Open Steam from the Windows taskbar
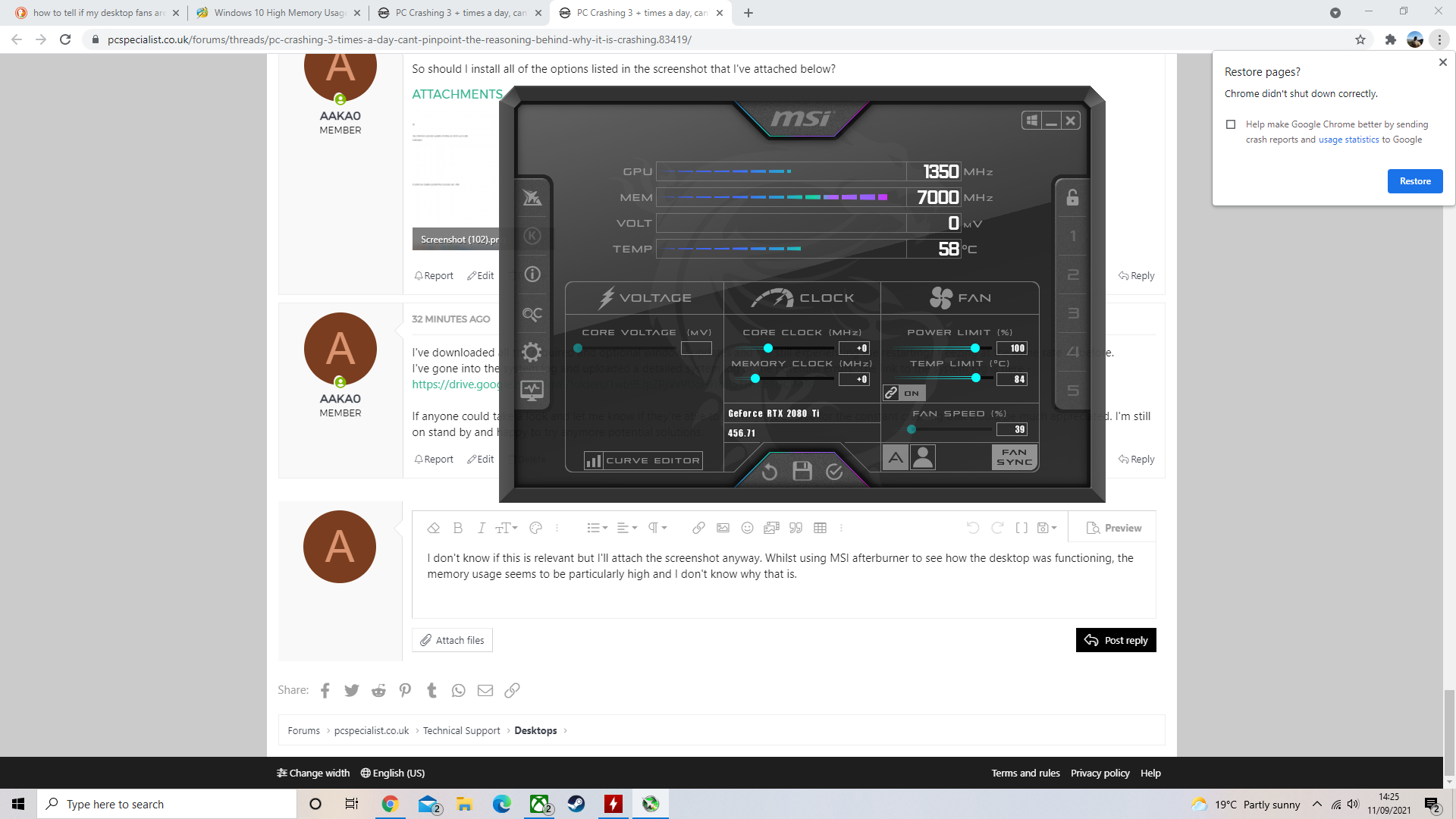The width and height of the screenshot is (1456, 819). point(576,804)
